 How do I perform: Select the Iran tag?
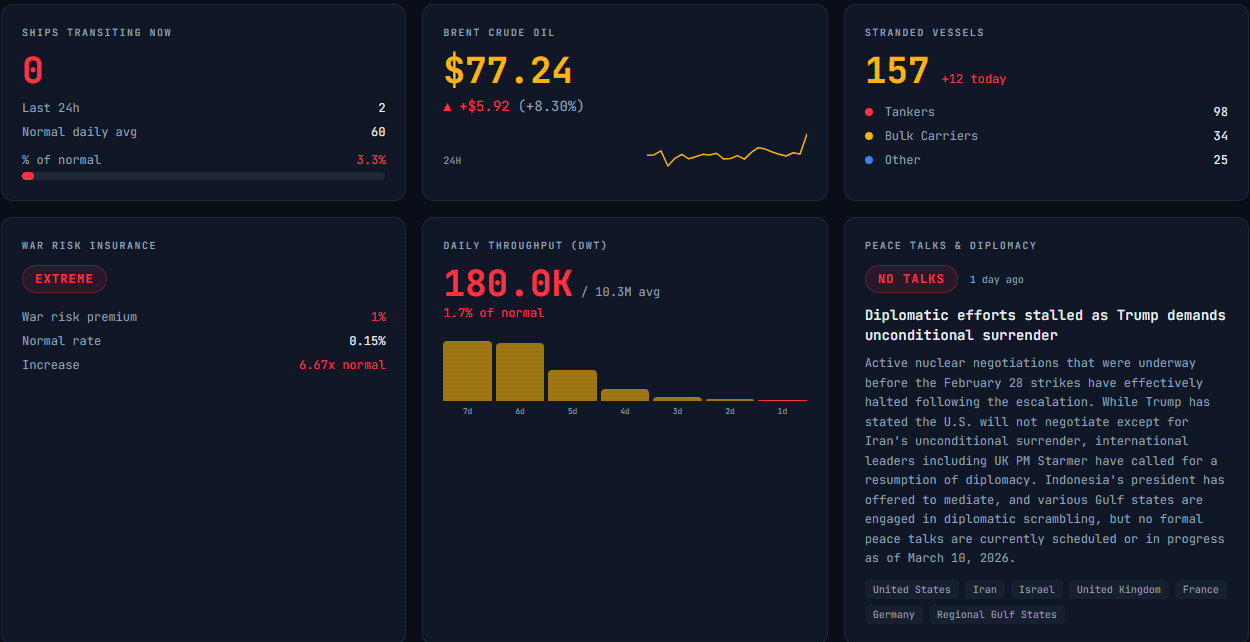pos(985,590)
